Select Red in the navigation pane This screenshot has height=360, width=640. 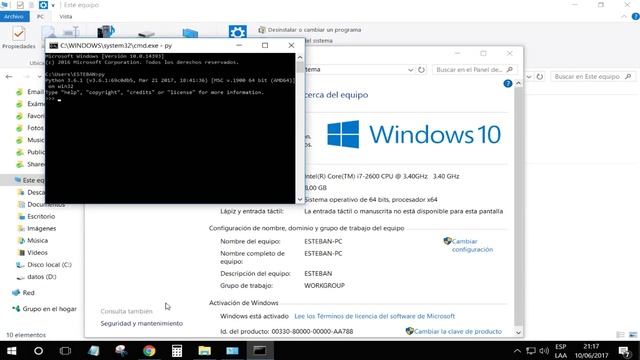28,293
